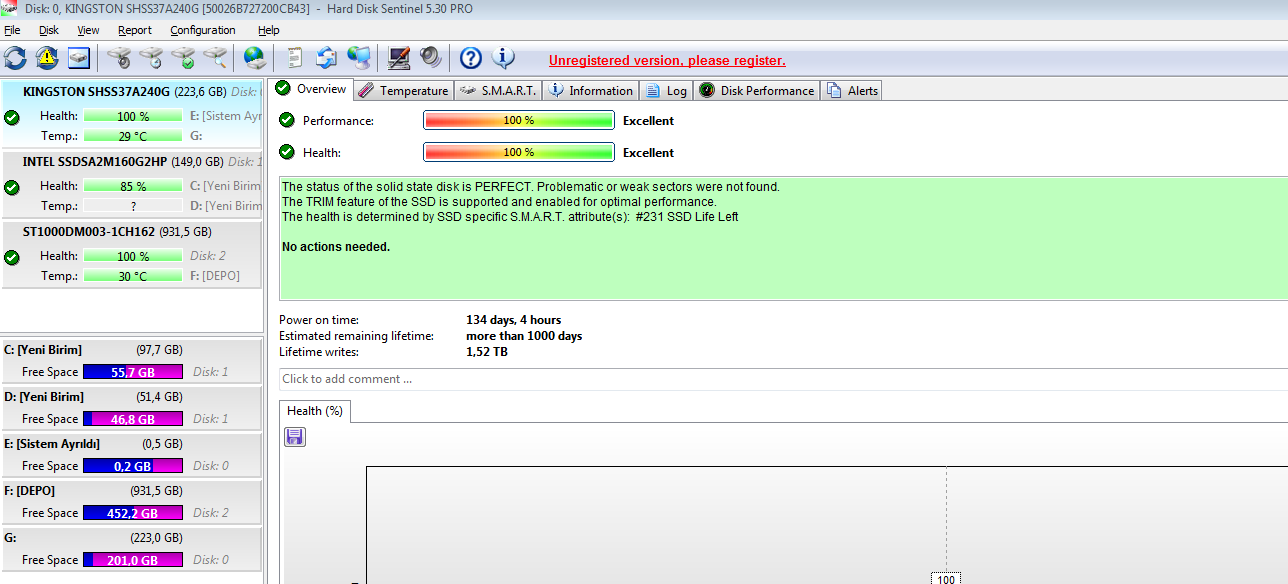Viewport: 1288px width, 584px height.
Task: Open the File menu
Action: [x=12, y=30]
